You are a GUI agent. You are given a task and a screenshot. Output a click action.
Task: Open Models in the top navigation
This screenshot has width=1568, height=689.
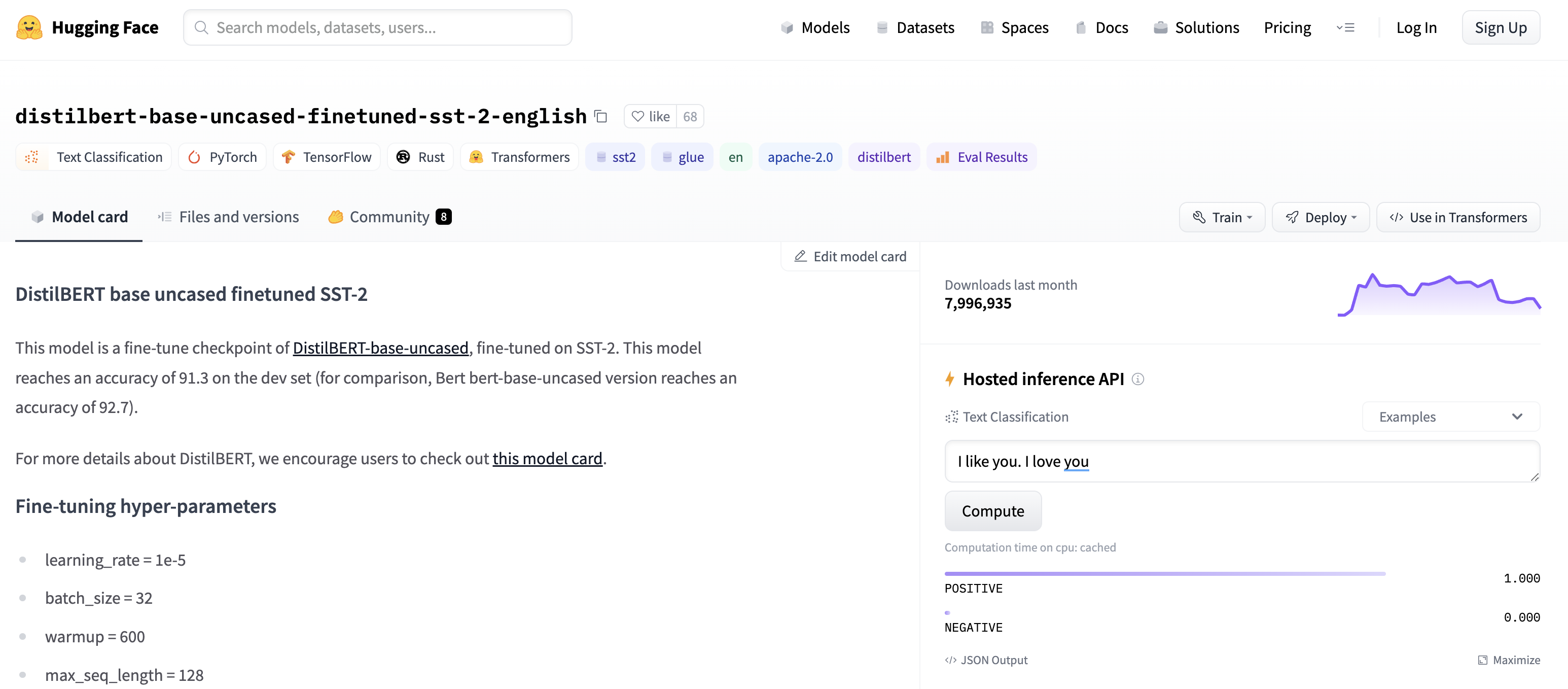coord(815,27)
